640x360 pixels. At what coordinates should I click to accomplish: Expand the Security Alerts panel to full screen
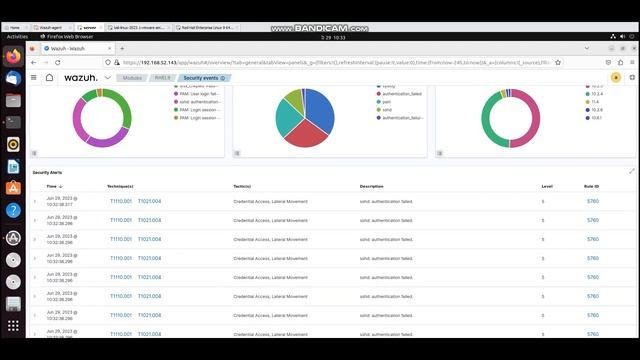click(x=632, y=171)
